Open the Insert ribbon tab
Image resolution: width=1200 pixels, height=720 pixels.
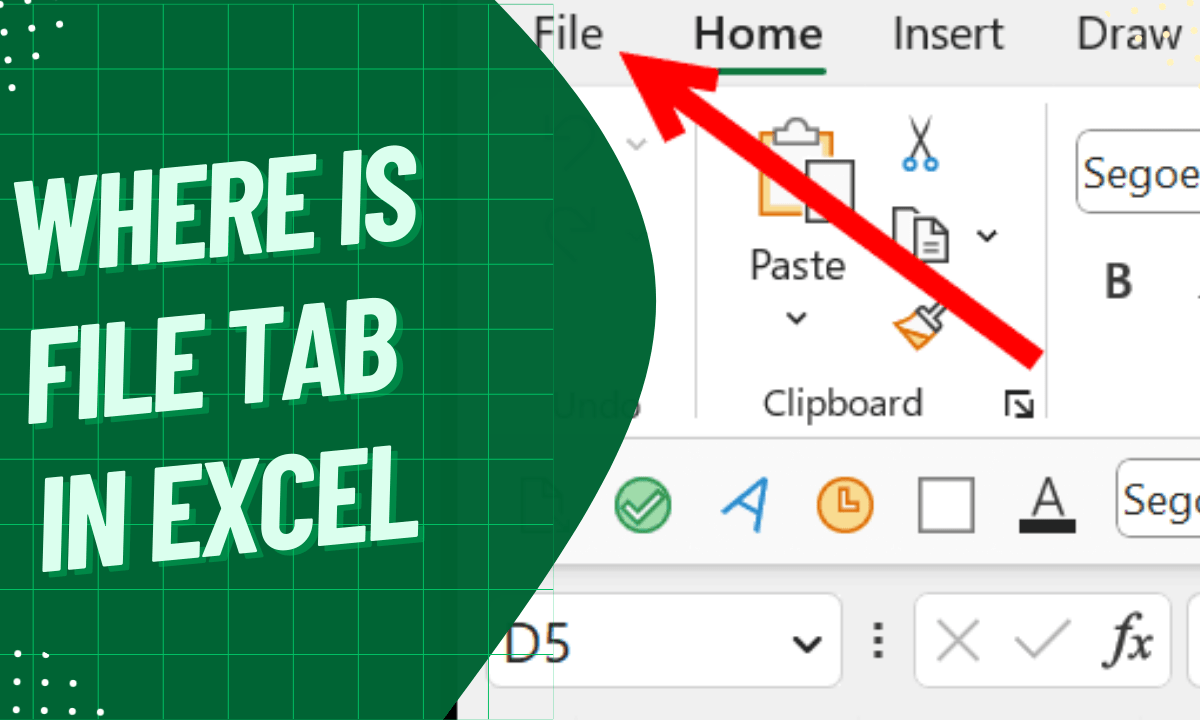click(x=949, y=35)
